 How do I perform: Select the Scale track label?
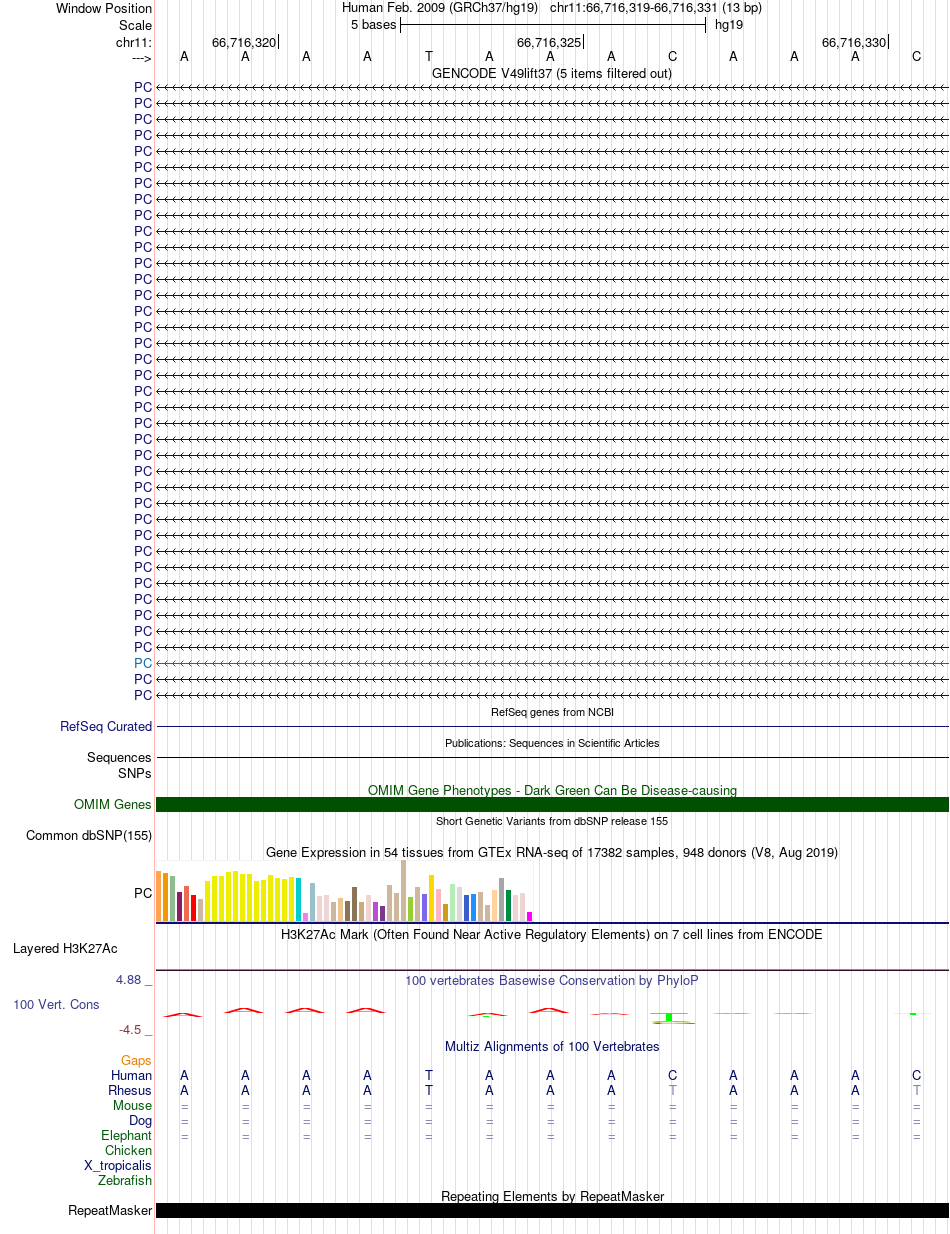pos(135,25)
